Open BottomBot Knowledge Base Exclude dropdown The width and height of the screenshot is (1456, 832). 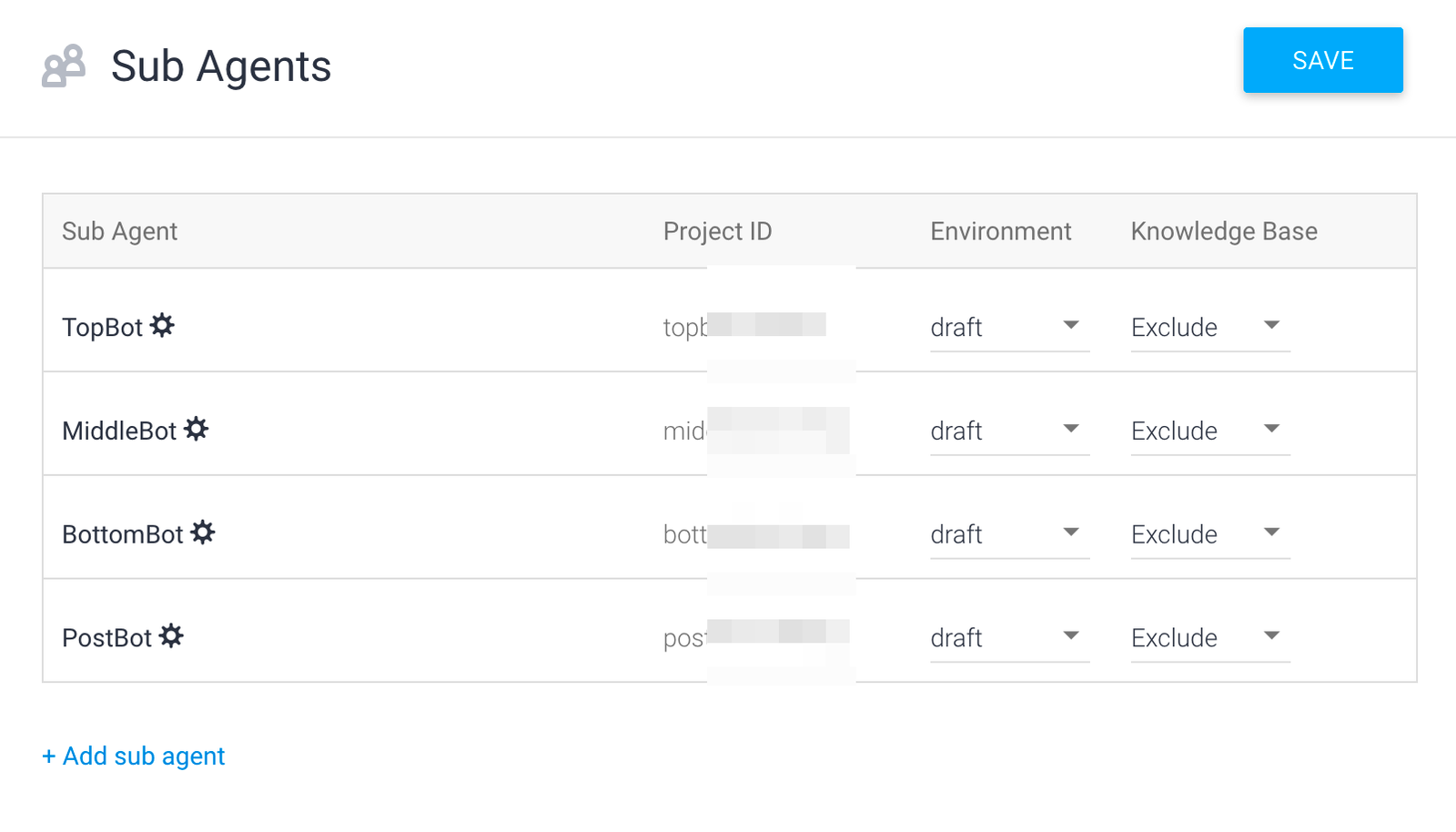coord(1210,534)
